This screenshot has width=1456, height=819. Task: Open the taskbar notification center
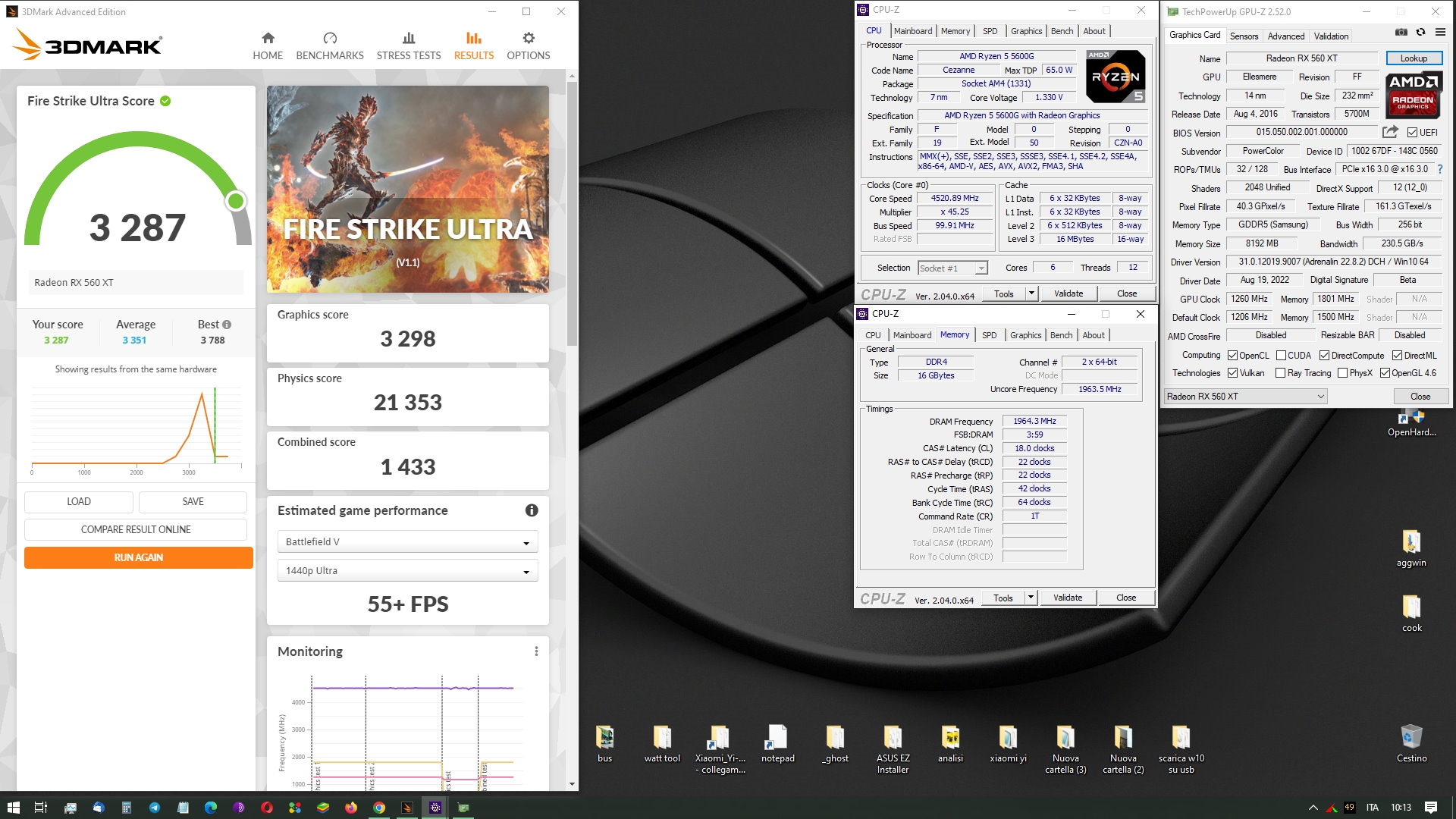point(1431,808)
